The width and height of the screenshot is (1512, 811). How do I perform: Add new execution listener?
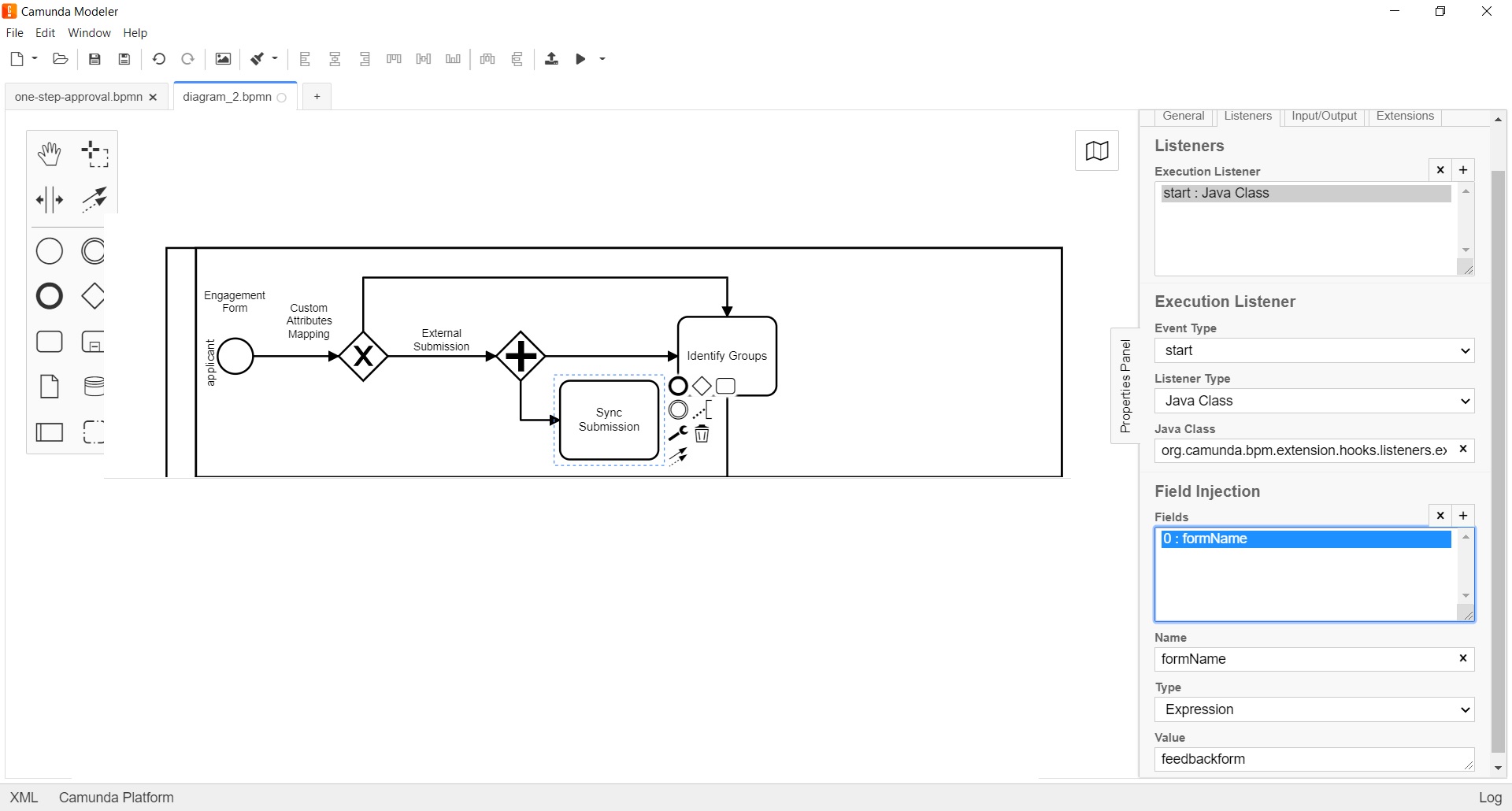coord(1463,170)
